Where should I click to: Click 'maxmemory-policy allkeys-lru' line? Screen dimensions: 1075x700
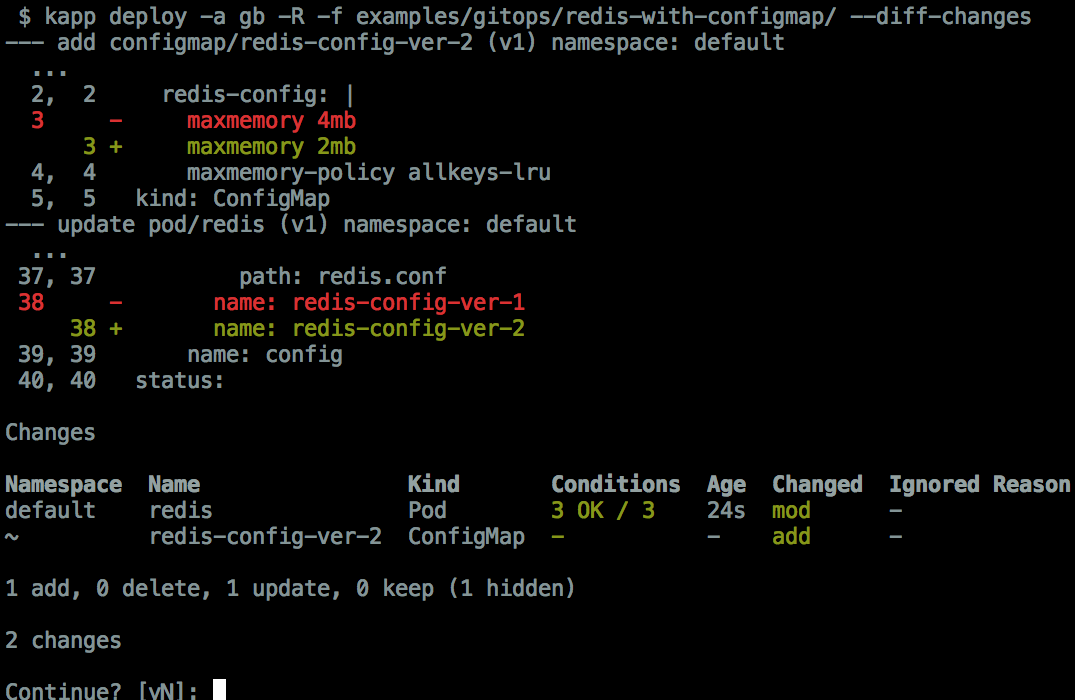(369, 173)
